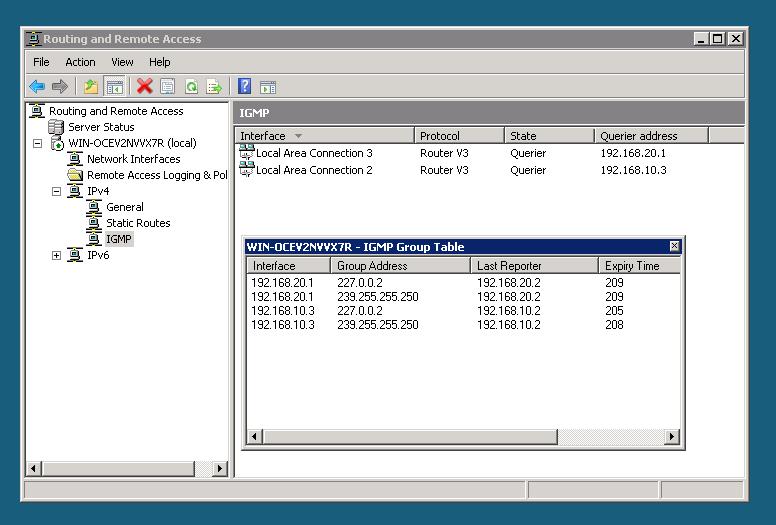This screenshot has width=776, height=525.
Task: Select the Local Area Connection 3 row
Action: [x=490, y=153]
